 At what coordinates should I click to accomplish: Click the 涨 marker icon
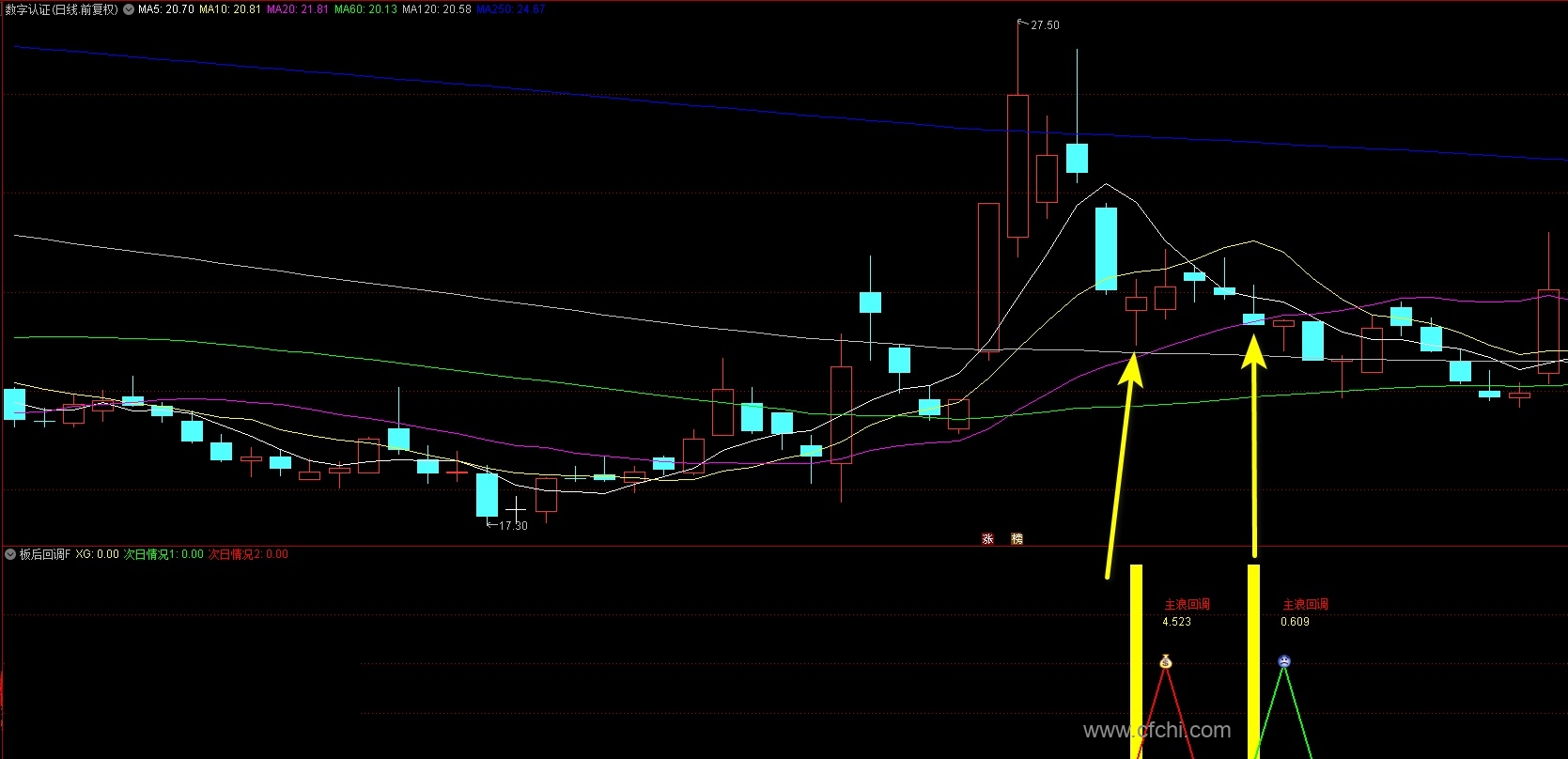click(987, 538)
